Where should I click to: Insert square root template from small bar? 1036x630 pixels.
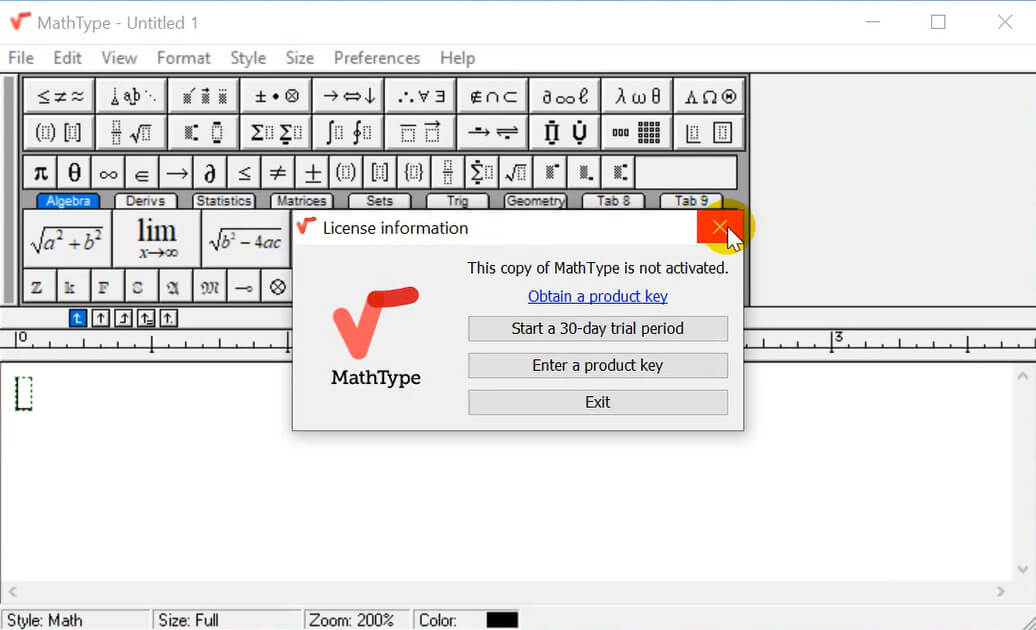516,173
